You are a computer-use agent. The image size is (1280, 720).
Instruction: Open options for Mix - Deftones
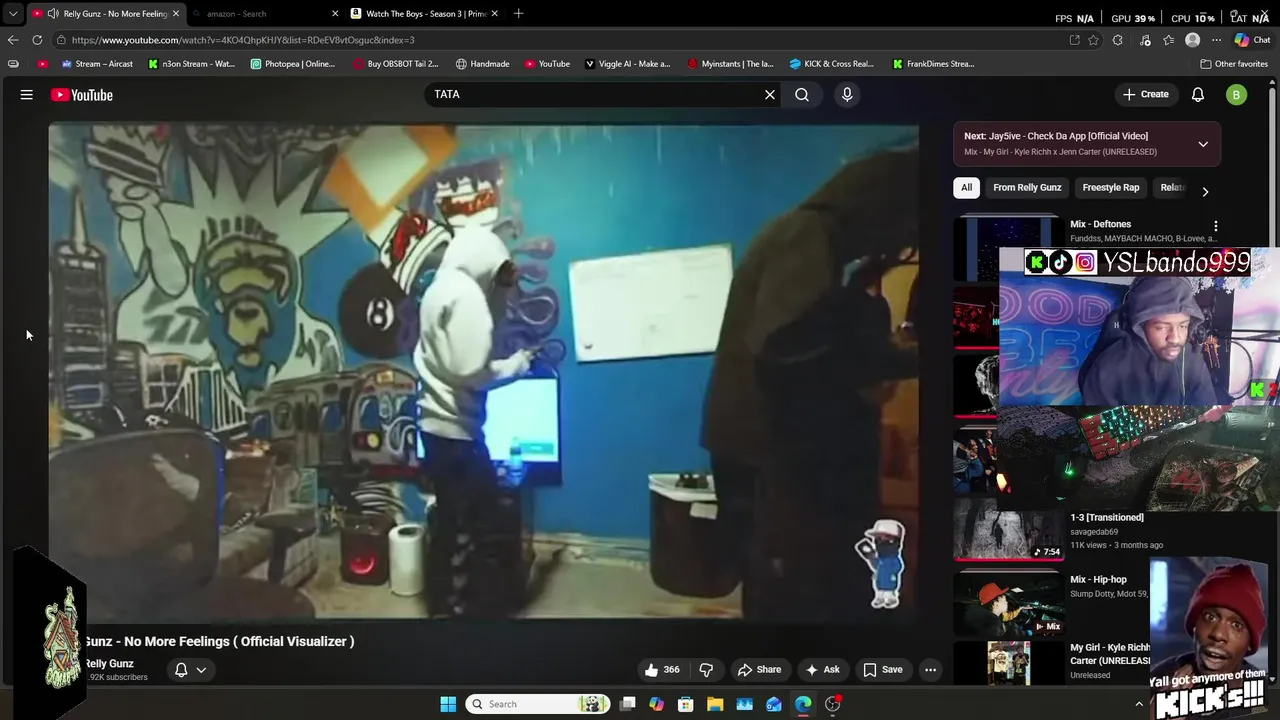click(1216, 226)
